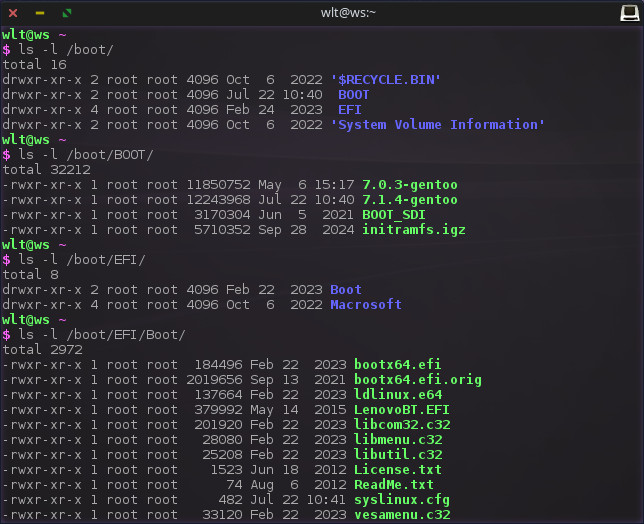Select the bootx64.efi file name
Screen dimensions: 644x524
pos(398,365)
